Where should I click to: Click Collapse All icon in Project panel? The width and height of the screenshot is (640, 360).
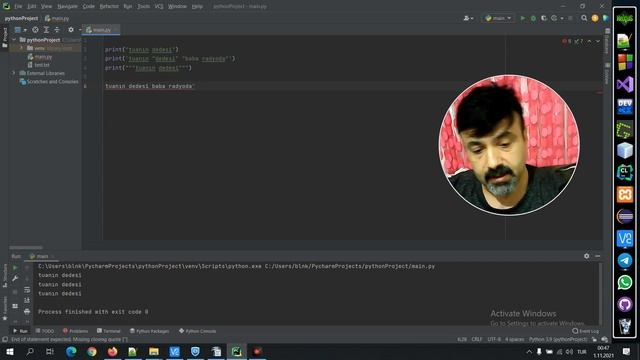(57, 30)
